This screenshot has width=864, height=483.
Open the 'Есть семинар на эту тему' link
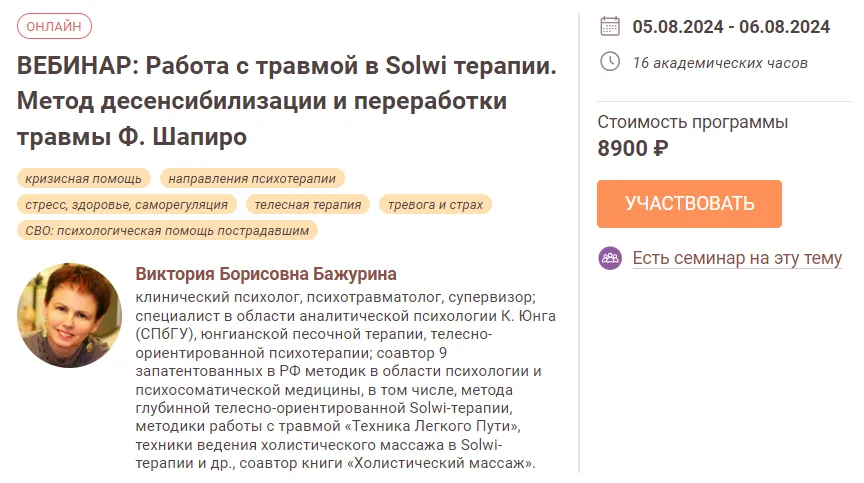[x=737, y=258]
